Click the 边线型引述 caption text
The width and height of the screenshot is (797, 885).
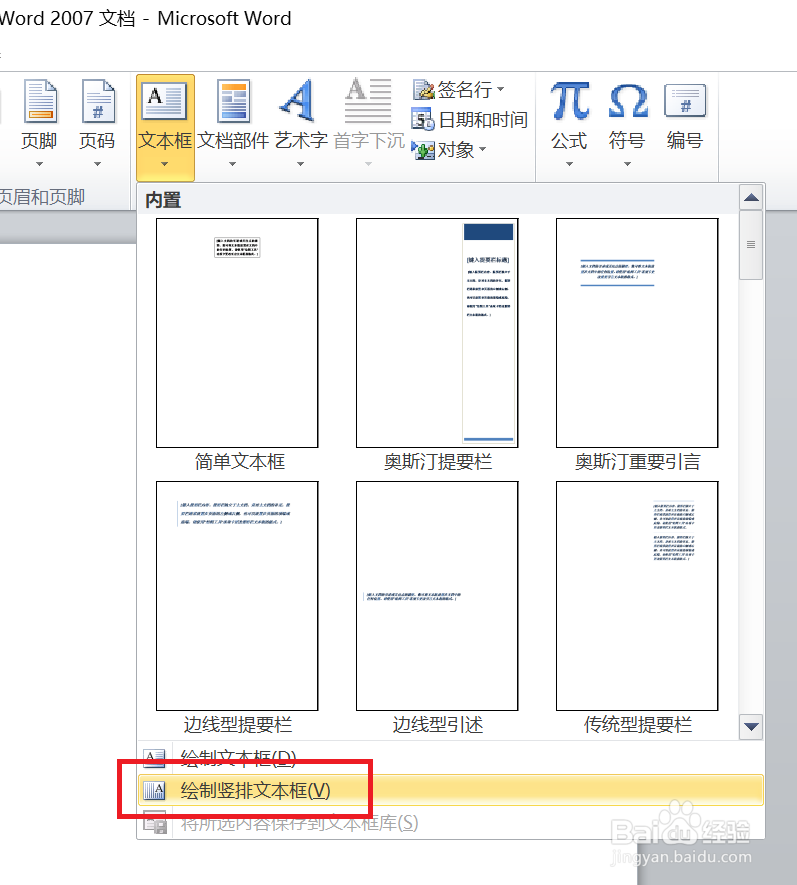[x=438, y=724]
